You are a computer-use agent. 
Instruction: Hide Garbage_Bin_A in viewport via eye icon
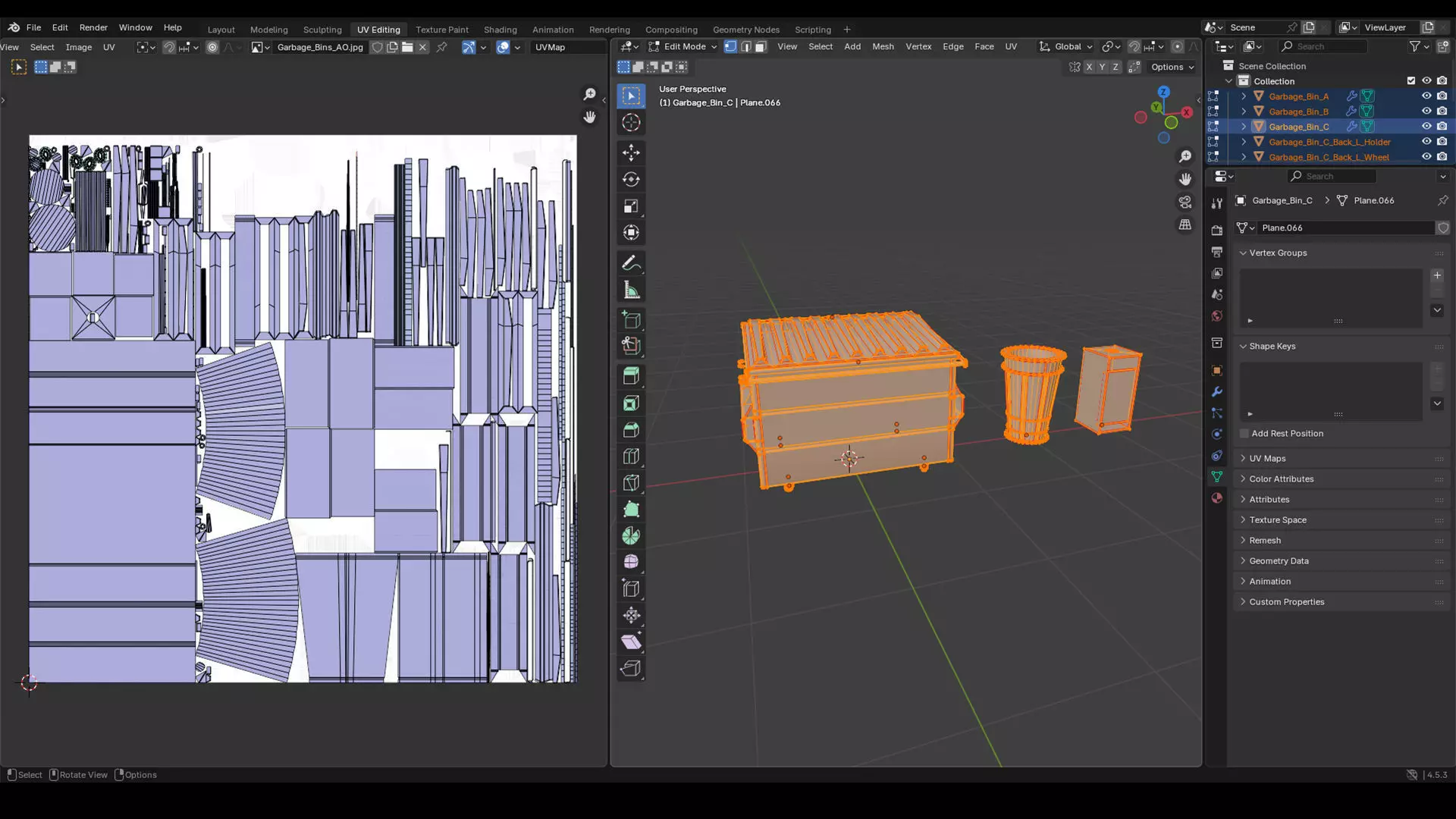pos(1426,96)
